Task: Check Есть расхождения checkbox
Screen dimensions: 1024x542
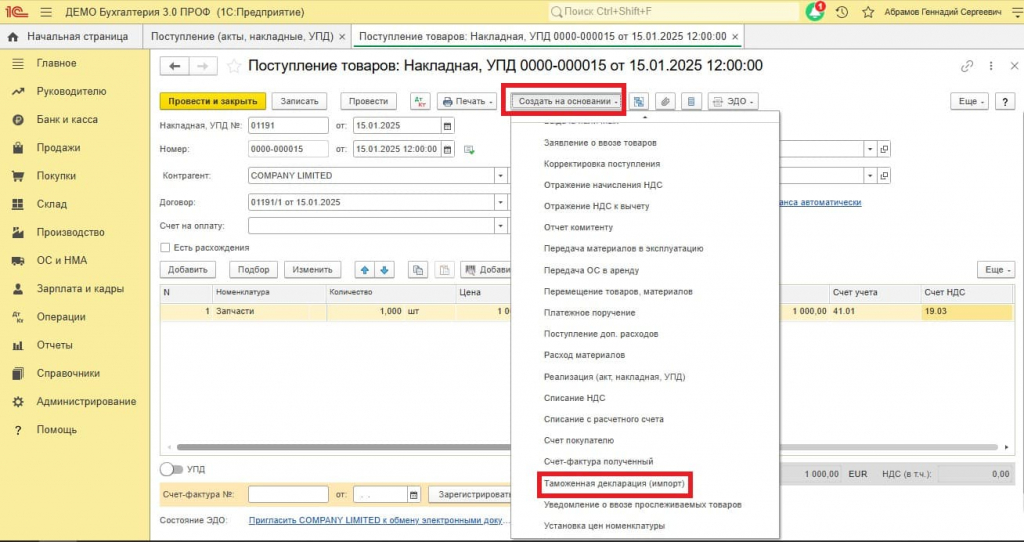Action: [165, 247]
